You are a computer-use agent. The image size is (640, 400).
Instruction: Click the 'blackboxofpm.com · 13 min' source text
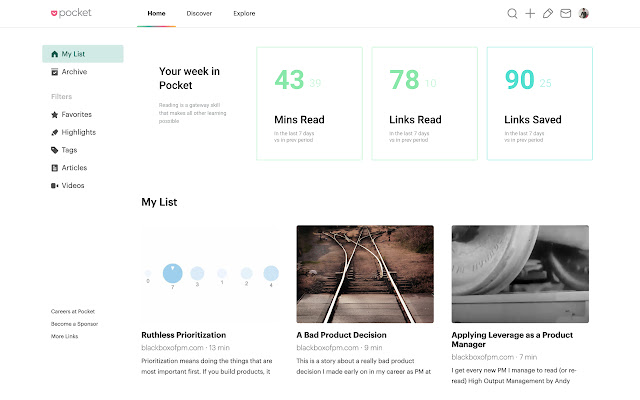(x=185, y=348)
